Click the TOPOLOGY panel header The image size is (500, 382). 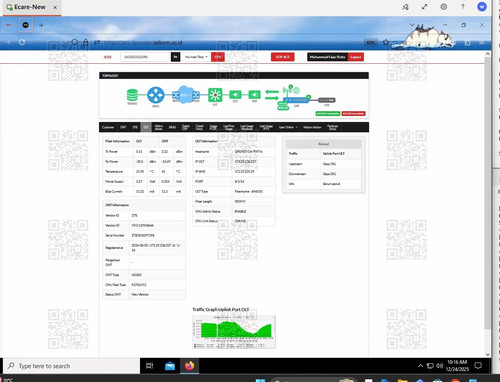pos(234,76)
